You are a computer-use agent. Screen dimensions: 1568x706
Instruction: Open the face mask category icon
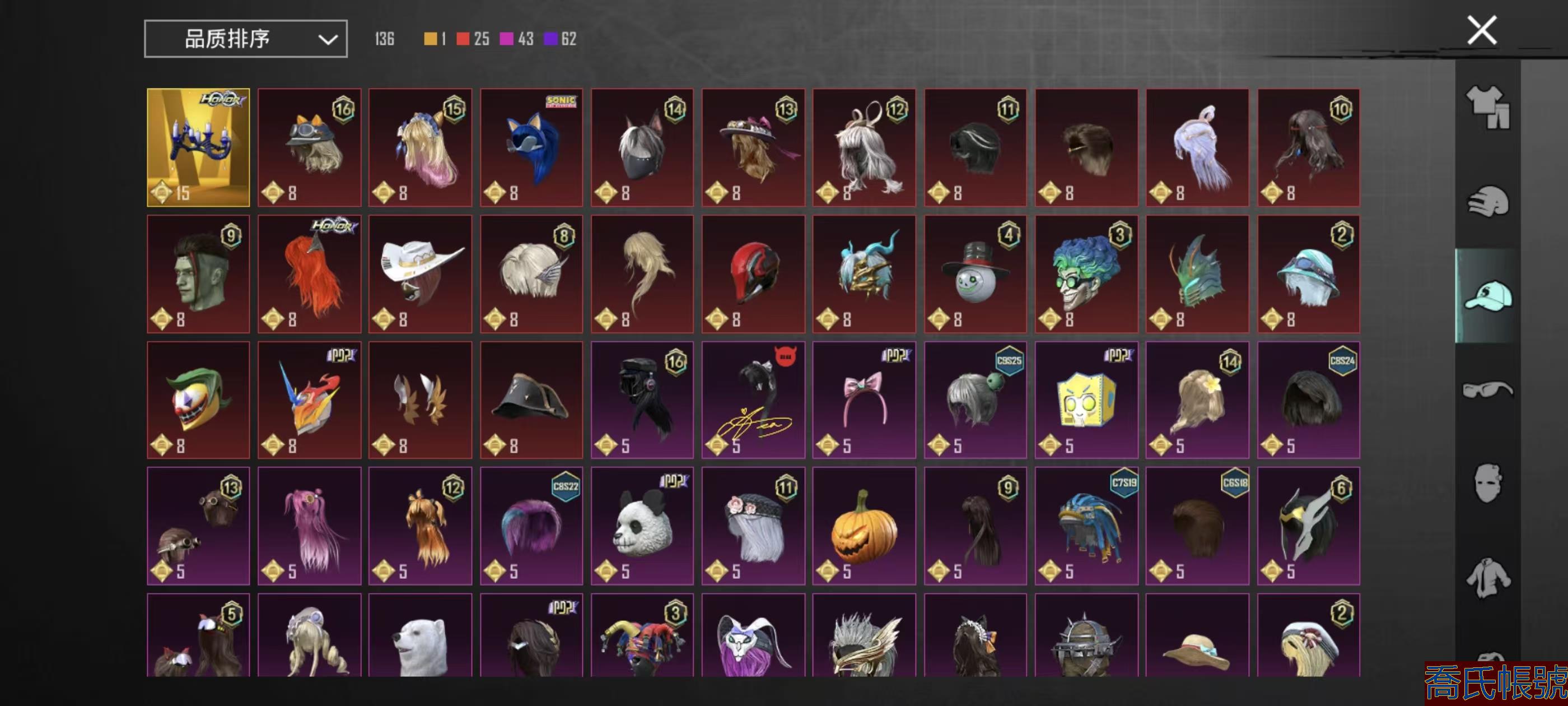[1488, 483]
